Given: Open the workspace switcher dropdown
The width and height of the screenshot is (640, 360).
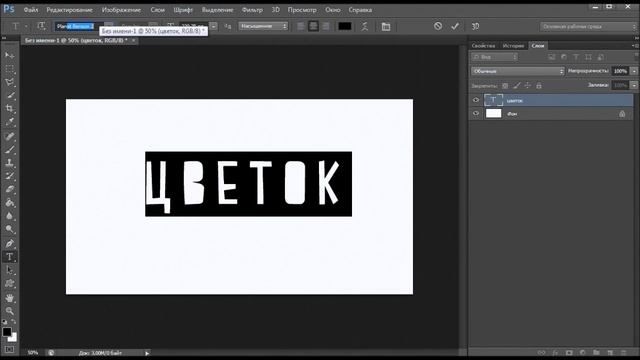Looking at the screenshot, I should click(x=588, y=27).
